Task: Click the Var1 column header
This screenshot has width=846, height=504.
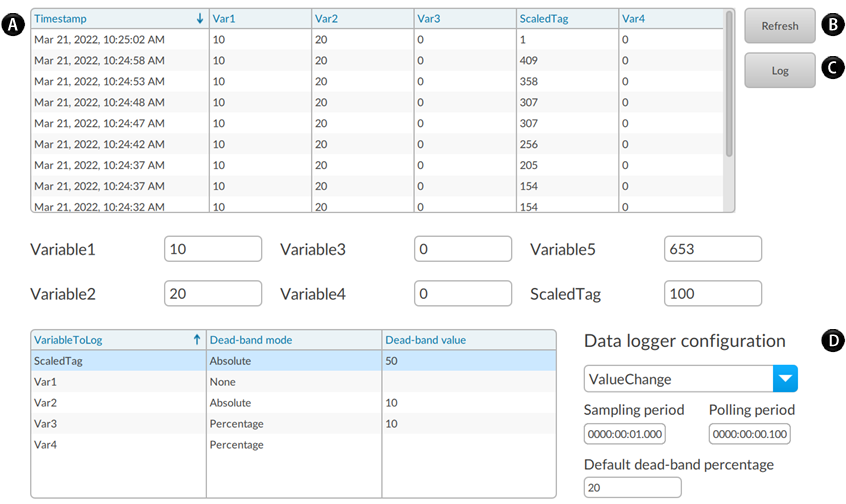Action: [x=258, y=18]
